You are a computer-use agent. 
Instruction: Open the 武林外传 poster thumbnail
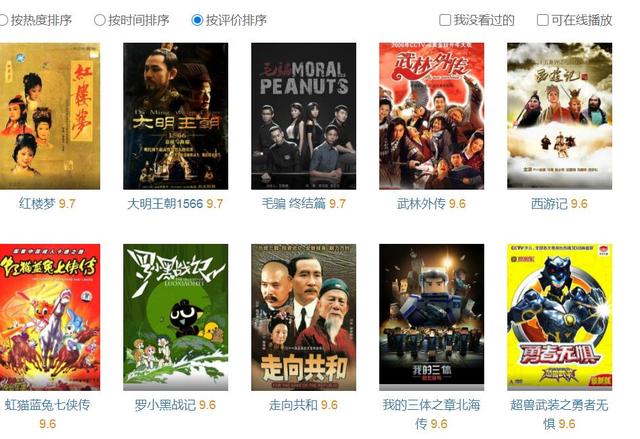click(431, 116)
